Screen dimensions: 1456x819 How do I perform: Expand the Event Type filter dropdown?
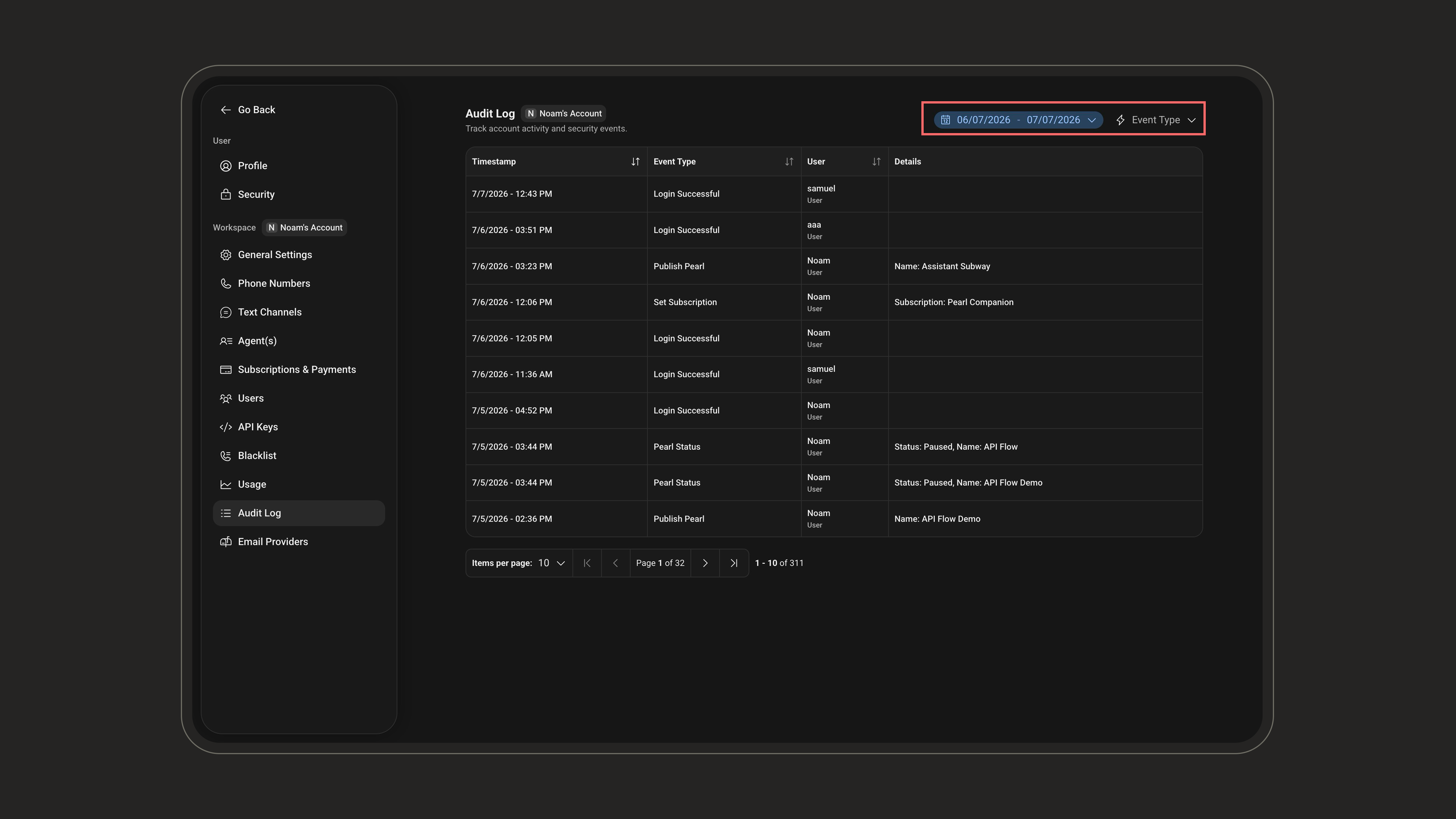tap(1156, 120)
